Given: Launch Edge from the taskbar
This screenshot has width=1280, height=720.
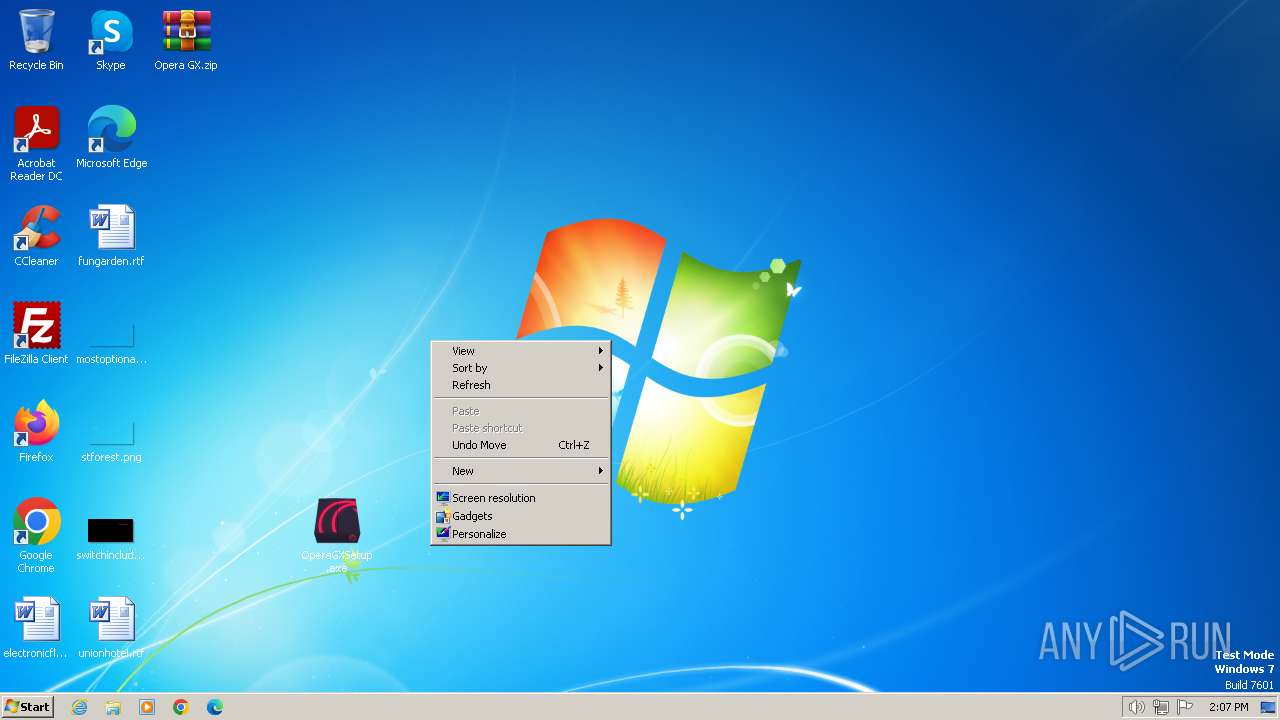Looking at the screenshot, I should [215, 707].
